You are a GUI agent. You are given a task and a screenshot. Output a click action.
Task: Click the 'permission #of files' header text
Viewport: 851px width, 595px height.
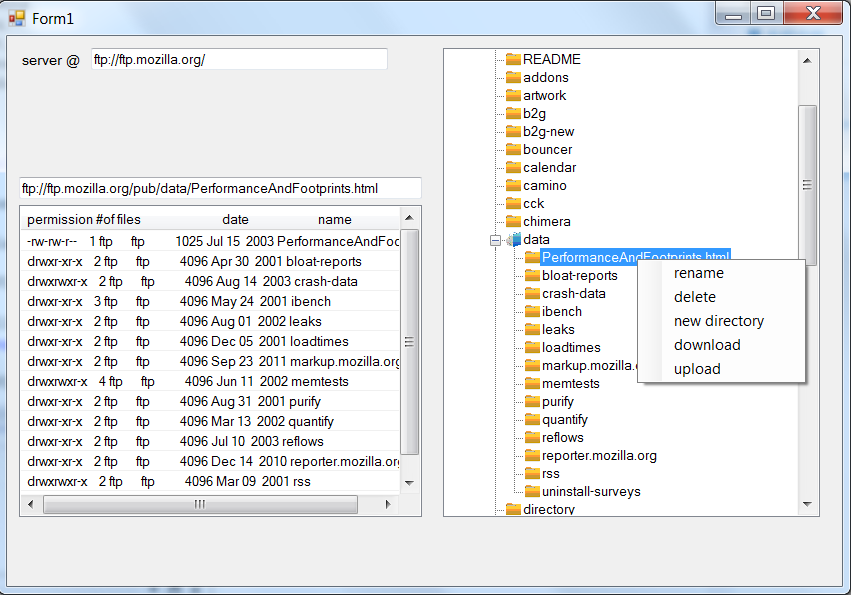[84, 219]
